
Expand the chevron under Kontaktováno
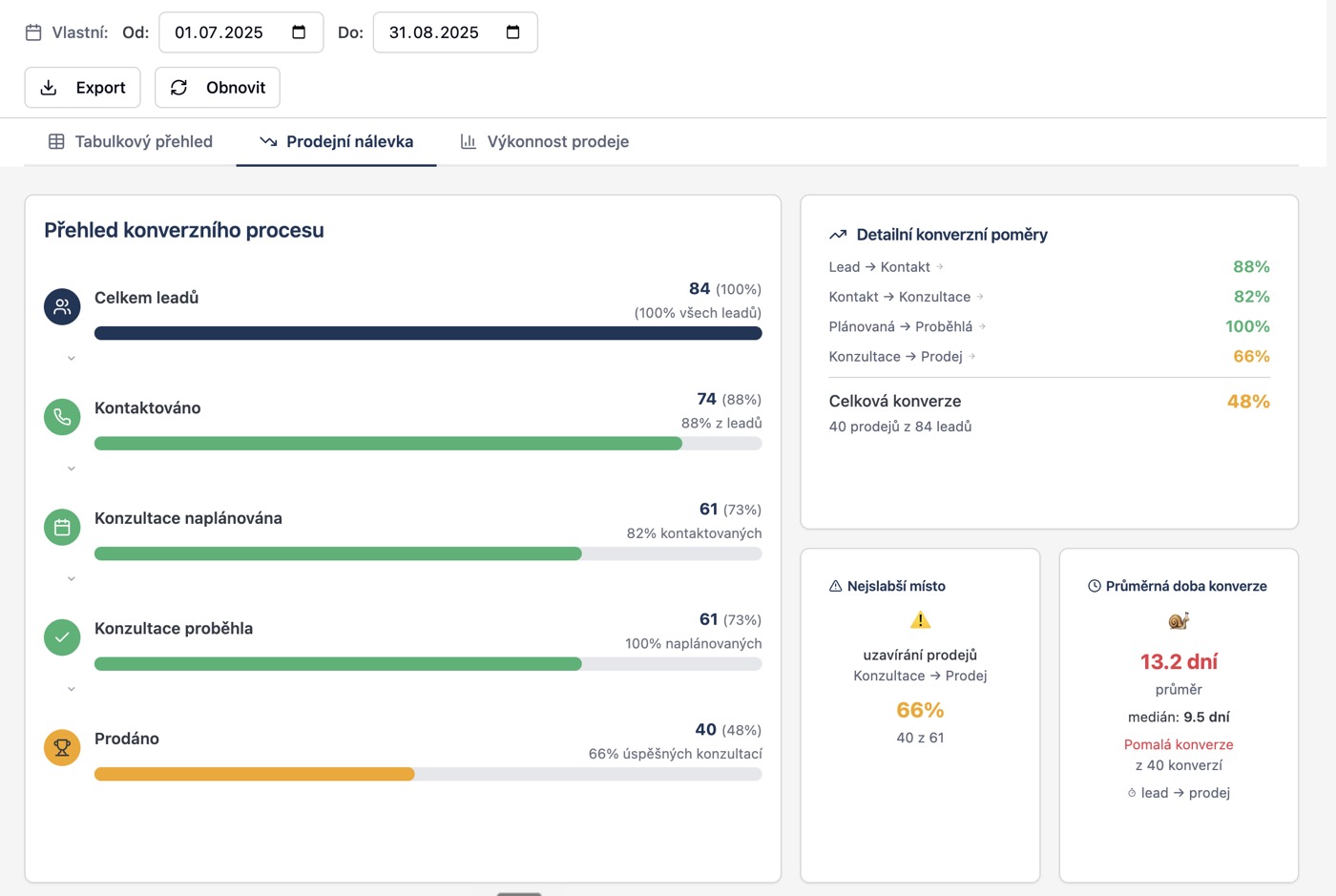72,469
